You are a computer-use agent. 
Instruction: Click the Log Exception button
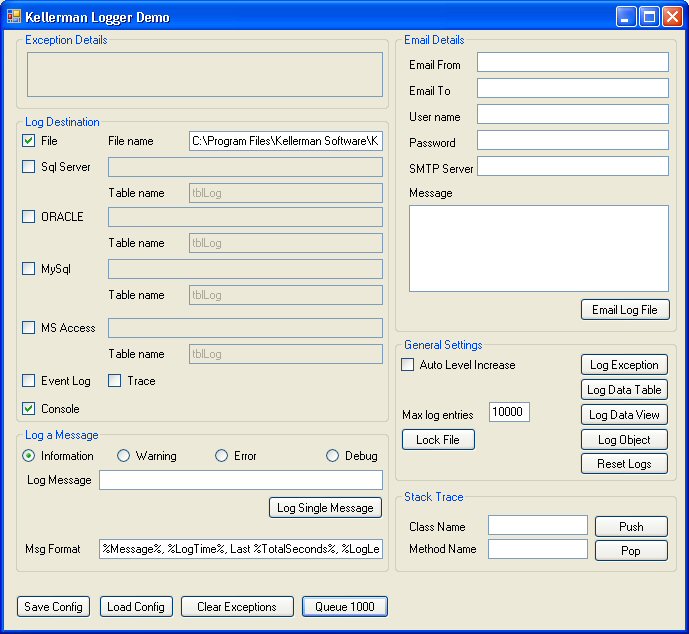click(624, 365)
